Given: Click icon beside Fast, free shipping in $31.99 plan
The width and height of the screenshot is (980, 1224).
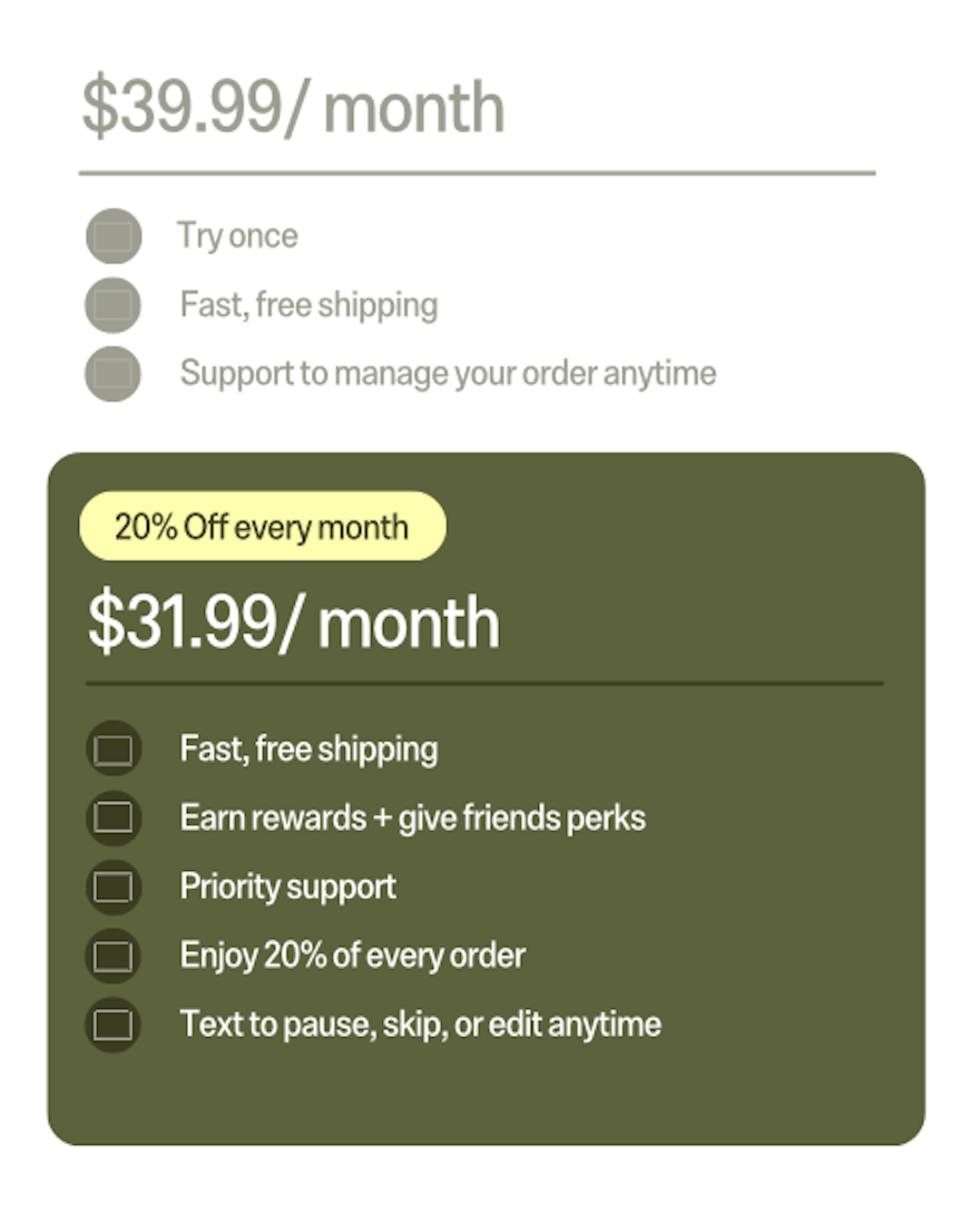Looking at the screenshot, I should (x=113, y=749).
